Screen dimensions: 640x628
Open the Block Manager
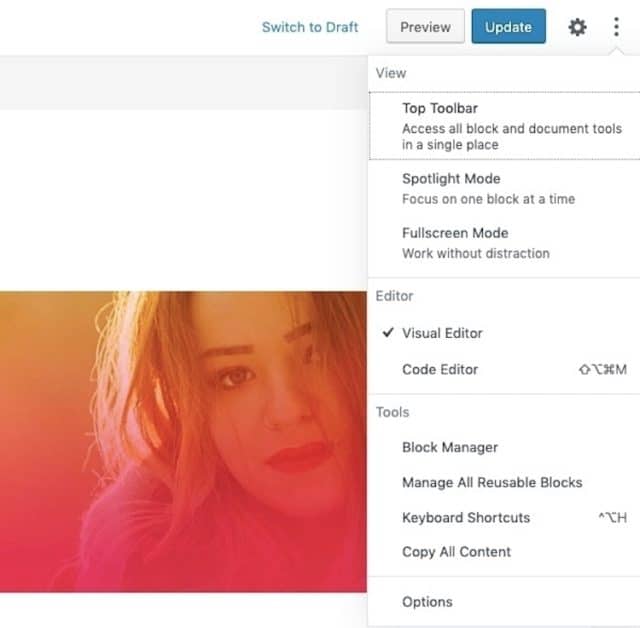click(449, 447)
